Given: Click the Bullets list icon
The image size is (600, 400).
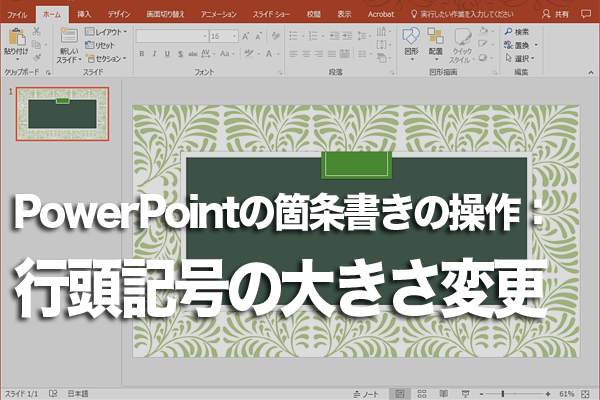Looking at the screenshot, I should 294,36.
